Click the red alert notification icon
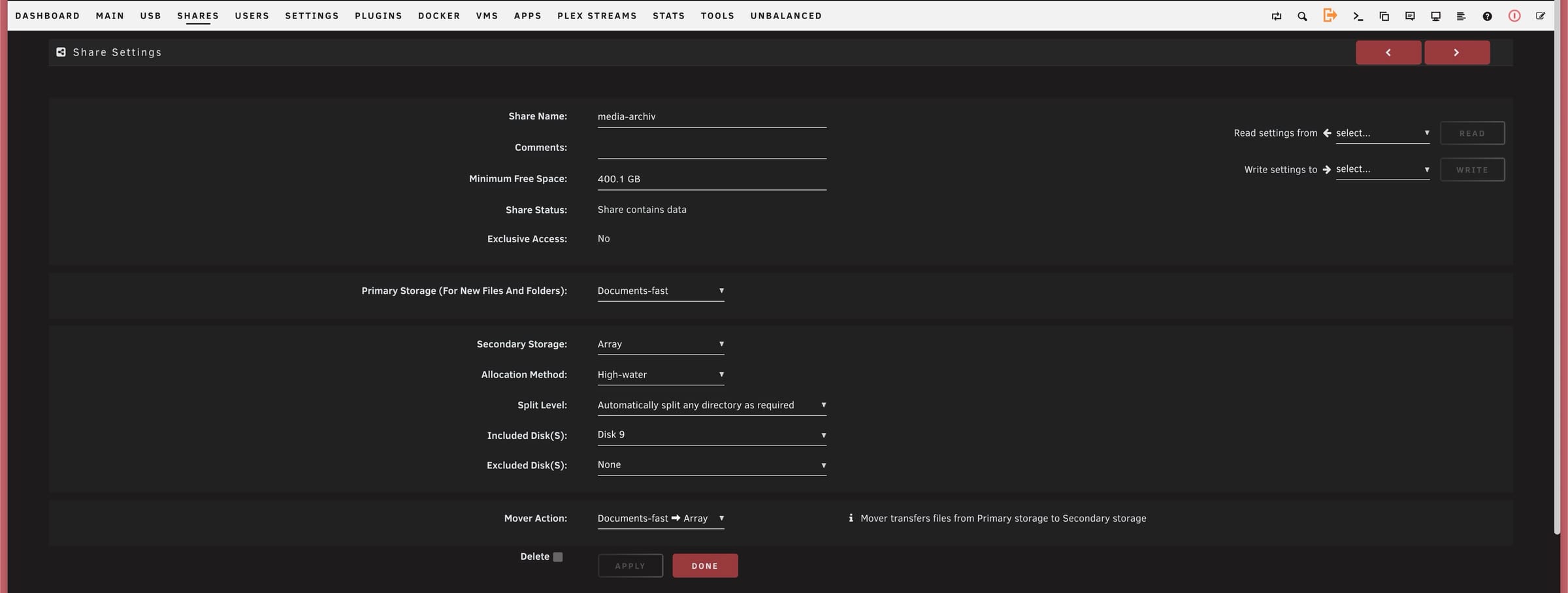This screenshot has height=593, width=1568. pos(1514,16)
